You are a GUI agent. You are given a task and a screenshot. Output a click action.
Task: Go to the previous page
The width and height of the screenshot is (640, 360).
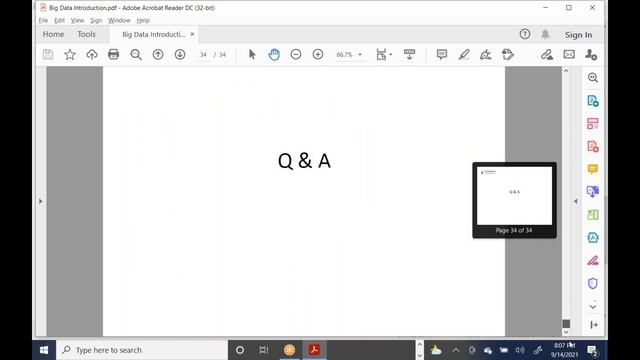coord(158,54)
